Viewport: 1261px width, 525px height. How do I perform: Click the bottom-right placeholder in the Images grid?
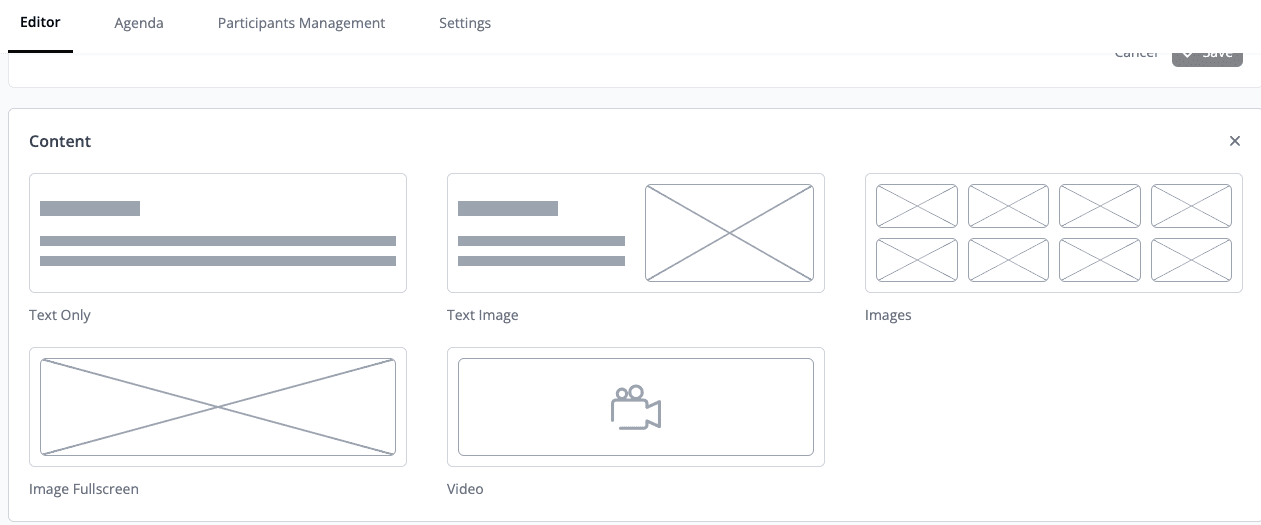[x=1191, y=260]
